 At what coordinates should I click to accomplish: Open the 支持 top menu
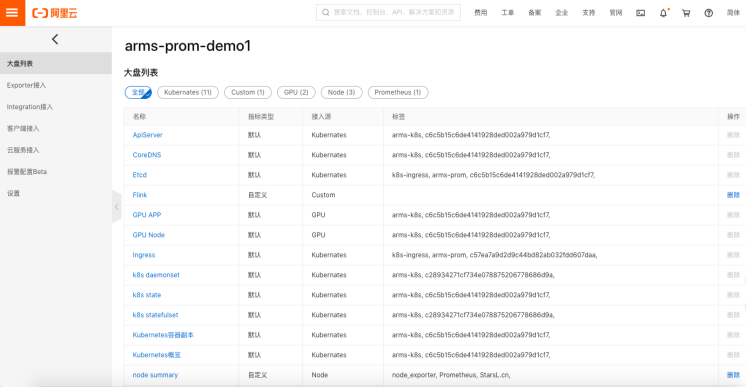point(589,13)
